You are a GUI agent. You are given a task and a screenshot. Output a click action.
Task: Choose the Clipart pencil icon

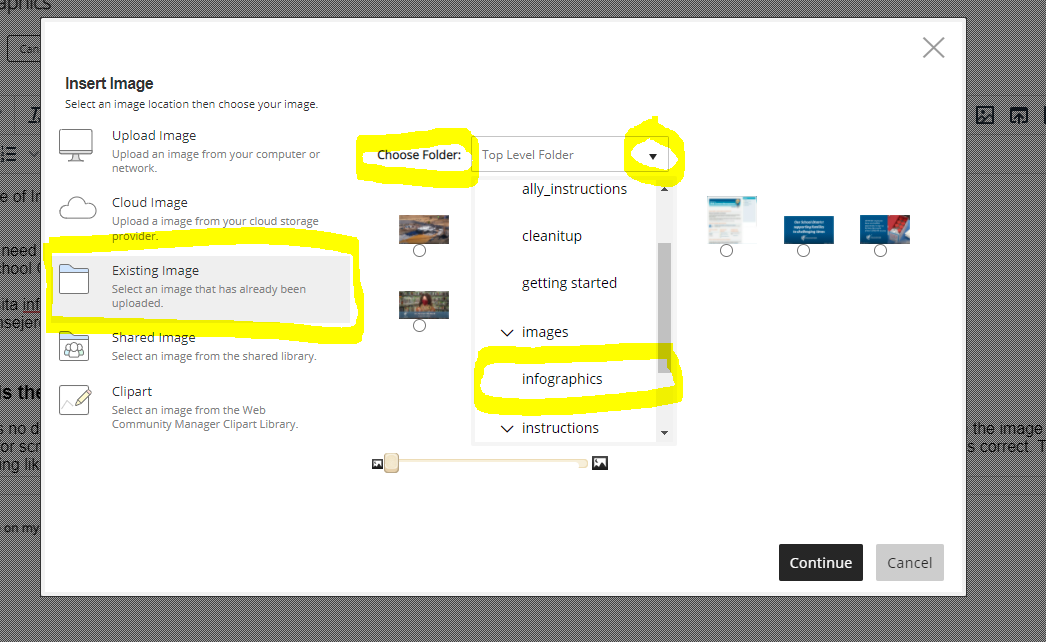click(x=76, y=400)
